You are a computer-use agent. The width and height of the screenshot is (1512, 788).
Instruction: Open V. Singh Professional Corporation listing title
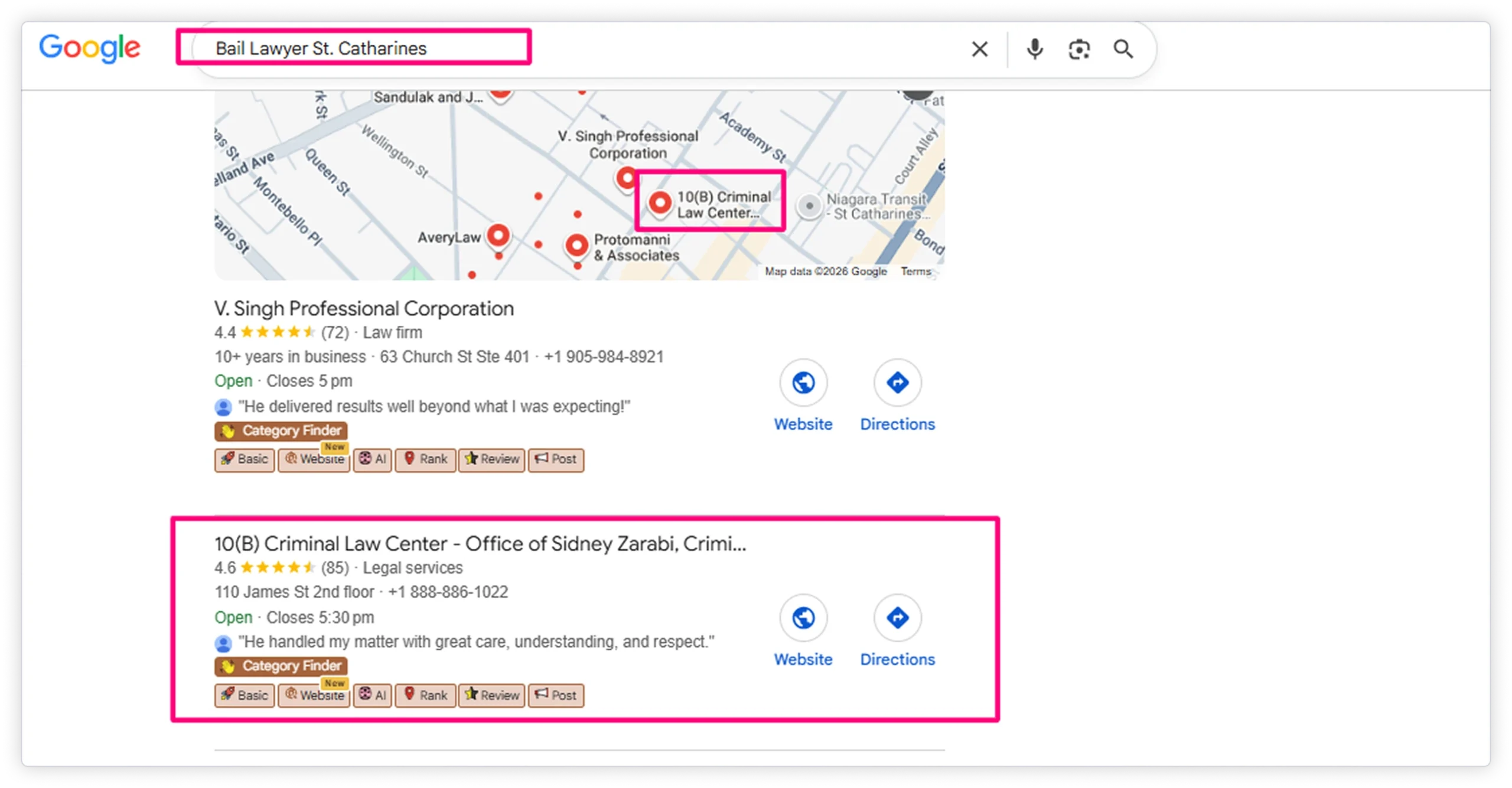[364, 308]
